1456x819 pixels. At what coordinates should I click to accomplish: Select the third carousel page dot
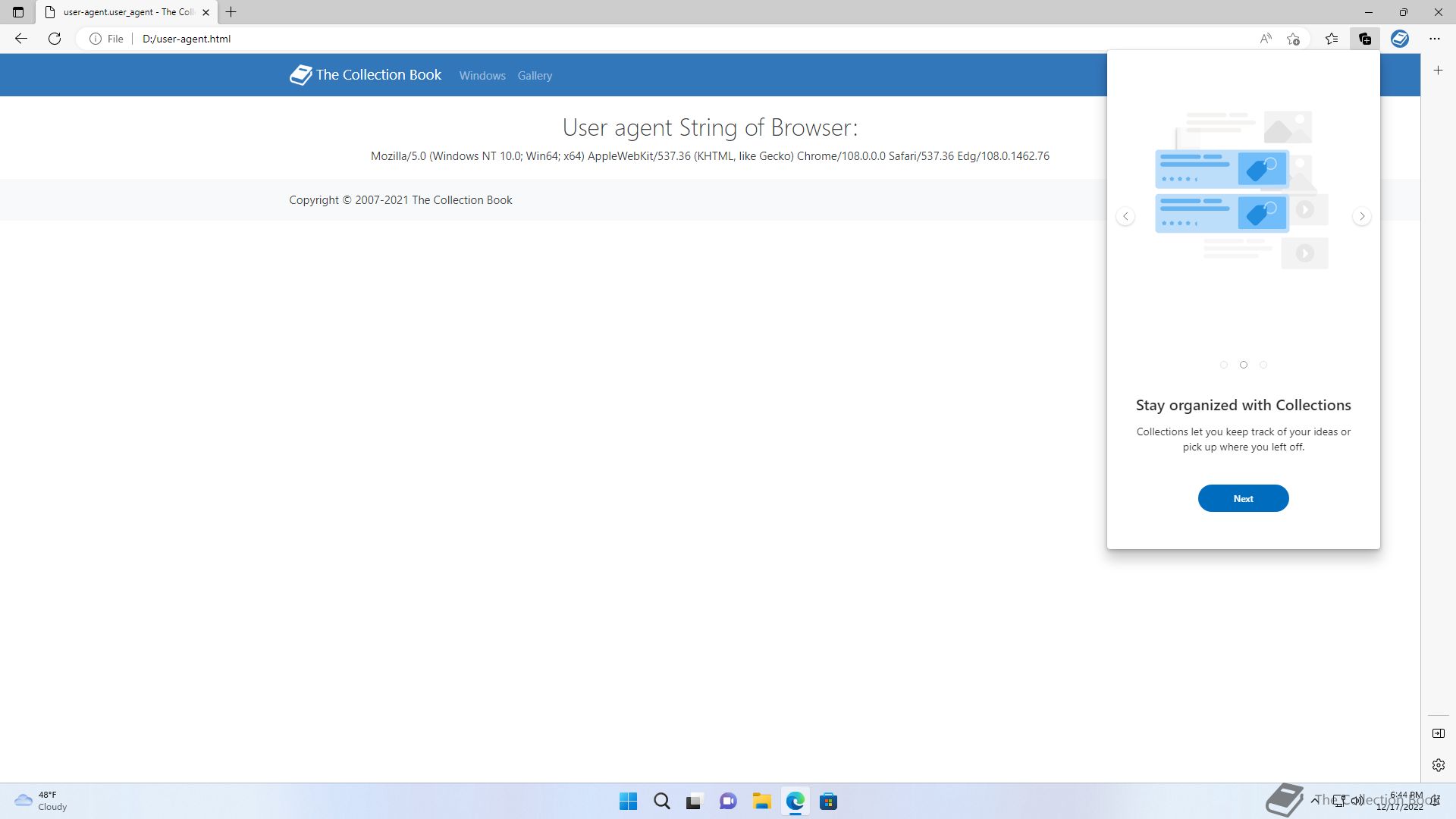pyautogui.click(x=1263, y=365)
